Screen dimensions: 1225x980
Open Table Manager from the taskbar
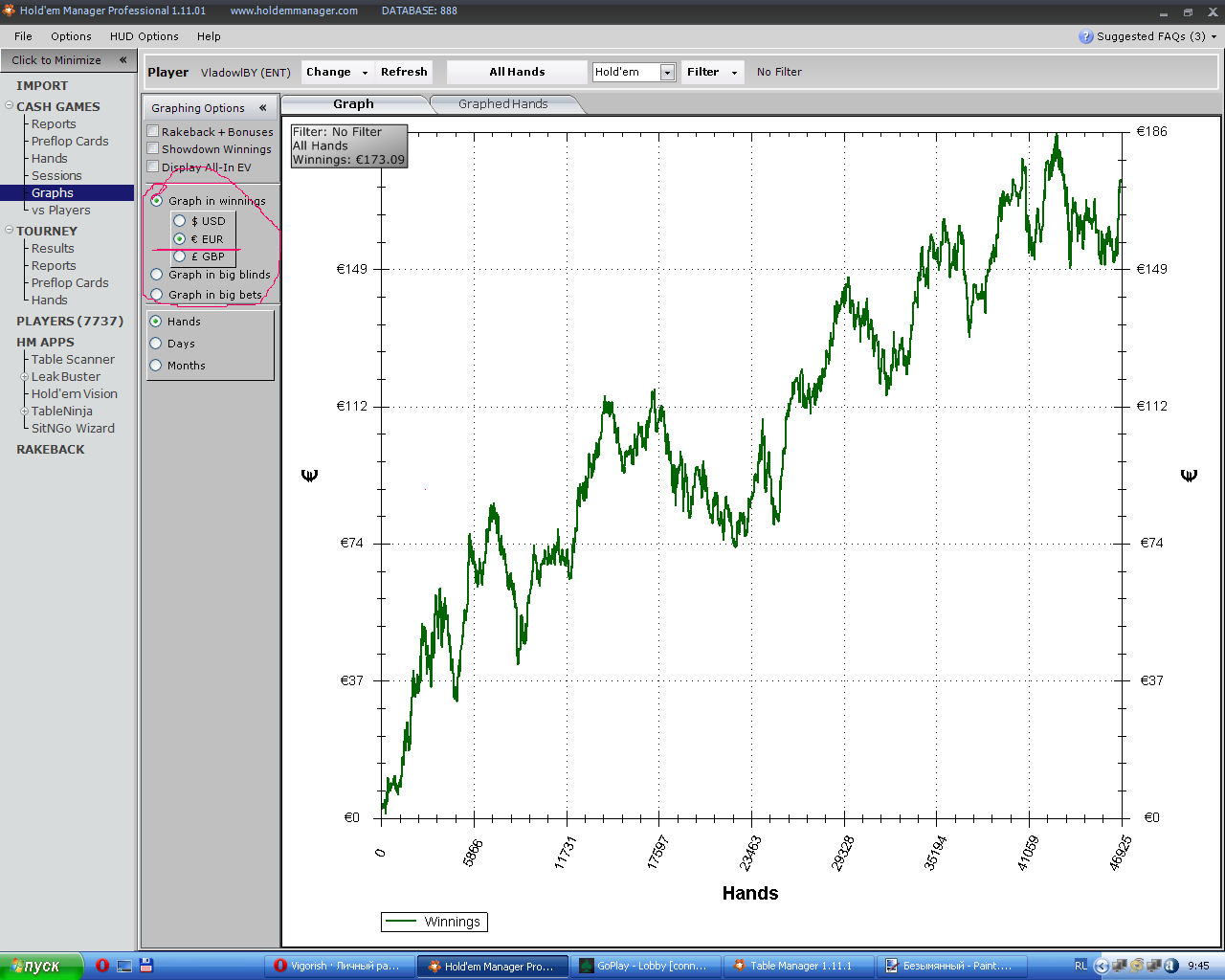click(x=800, y=966)
